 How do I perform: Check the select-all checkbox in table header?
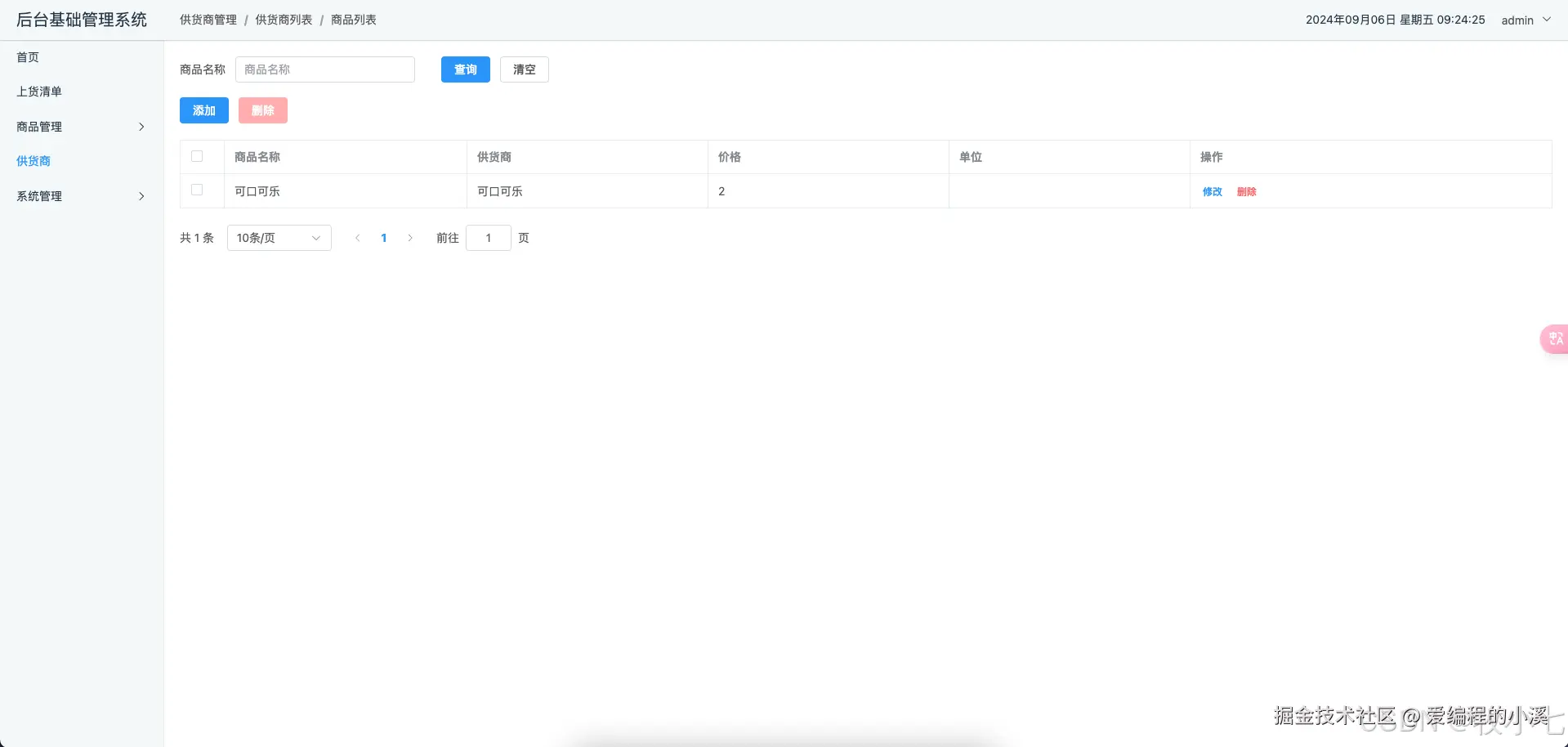(x=197, y=155)
